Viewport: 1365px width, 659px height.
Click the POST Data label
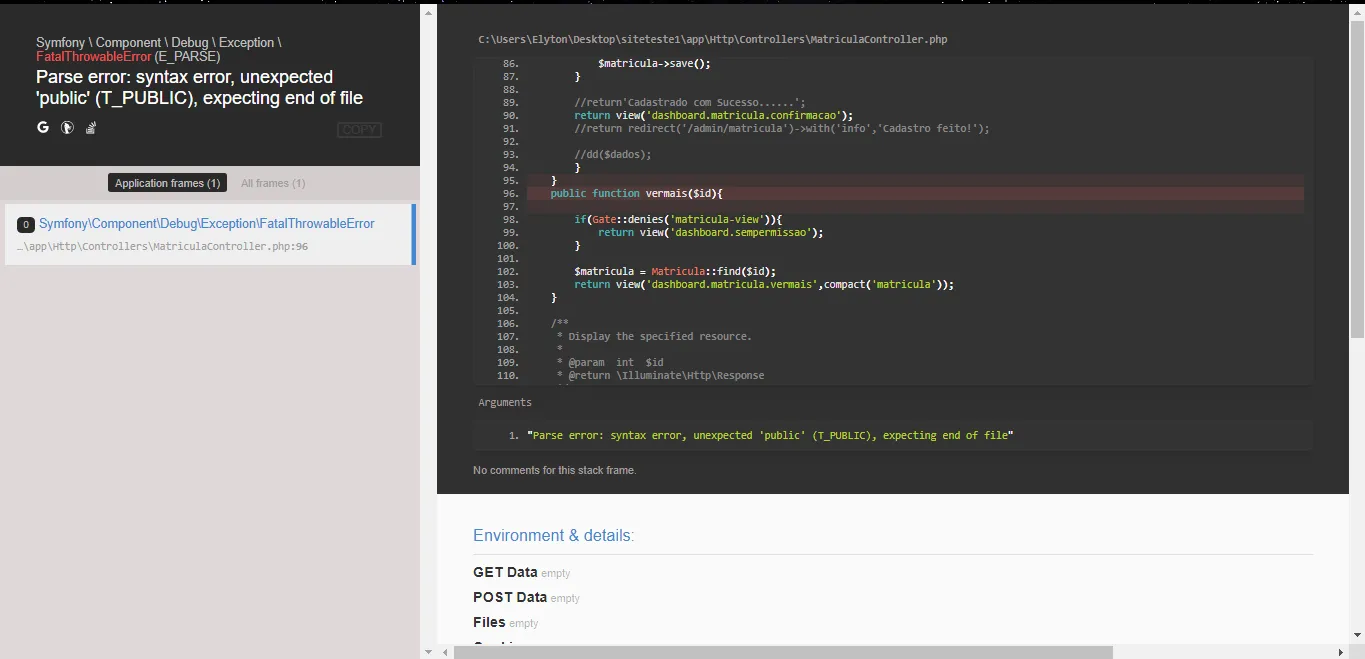(x=508, y=597)
